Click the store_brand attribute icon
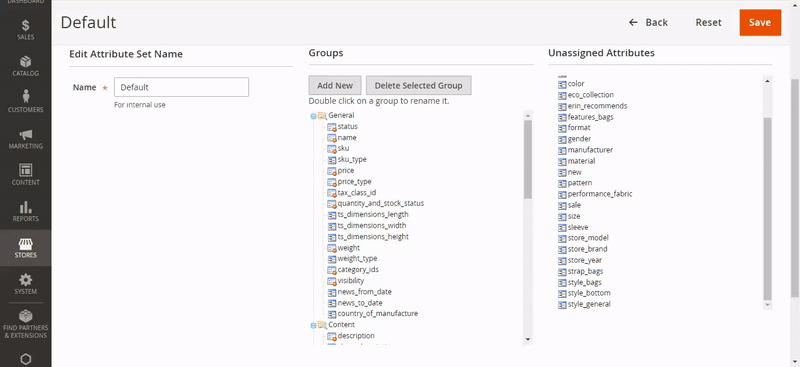This screenshot has height=367, width=800. point(562,250)
